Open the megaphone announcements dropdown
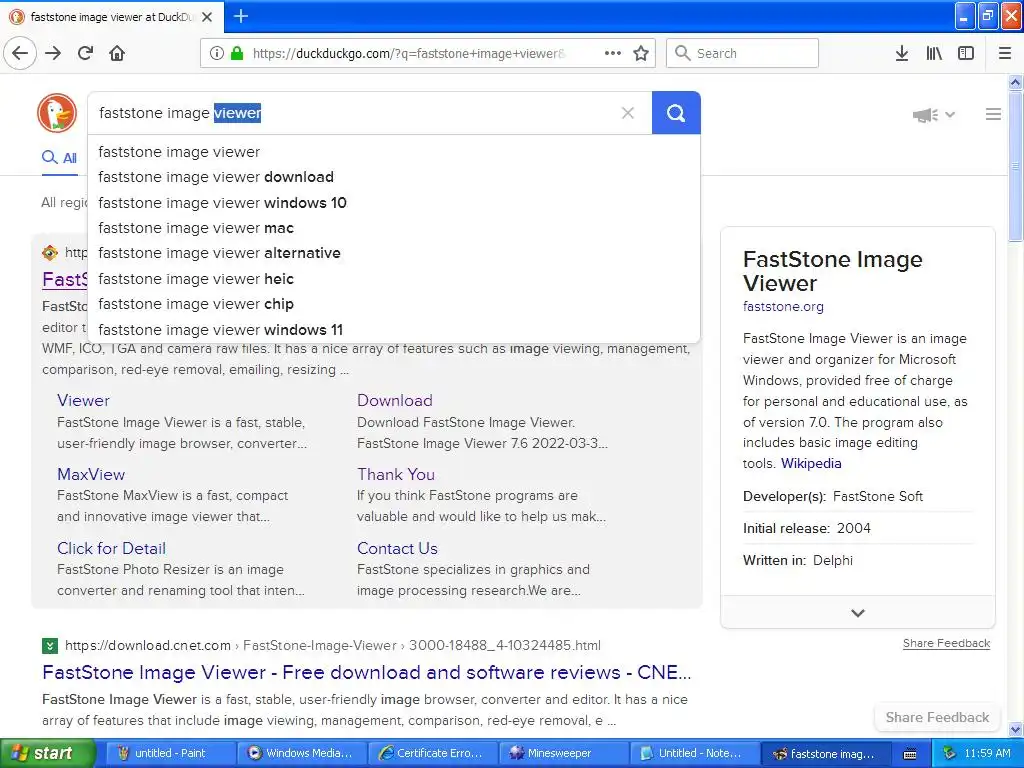The width and height of the screenshot is (1024, 768). (934, 115)
